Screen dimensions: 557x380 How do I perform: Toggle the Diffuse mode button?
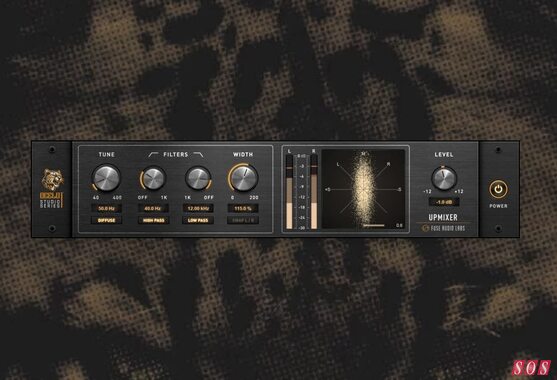(x=106, y=220)
